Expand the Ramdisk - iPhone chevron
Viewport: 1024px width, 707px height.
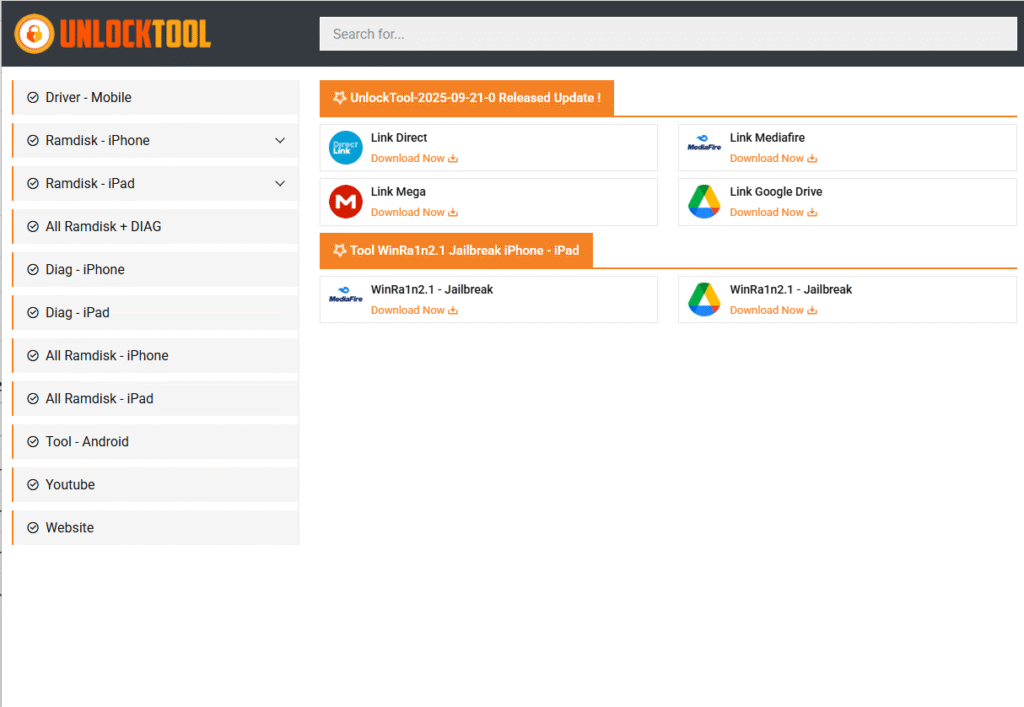pos(280,141)
